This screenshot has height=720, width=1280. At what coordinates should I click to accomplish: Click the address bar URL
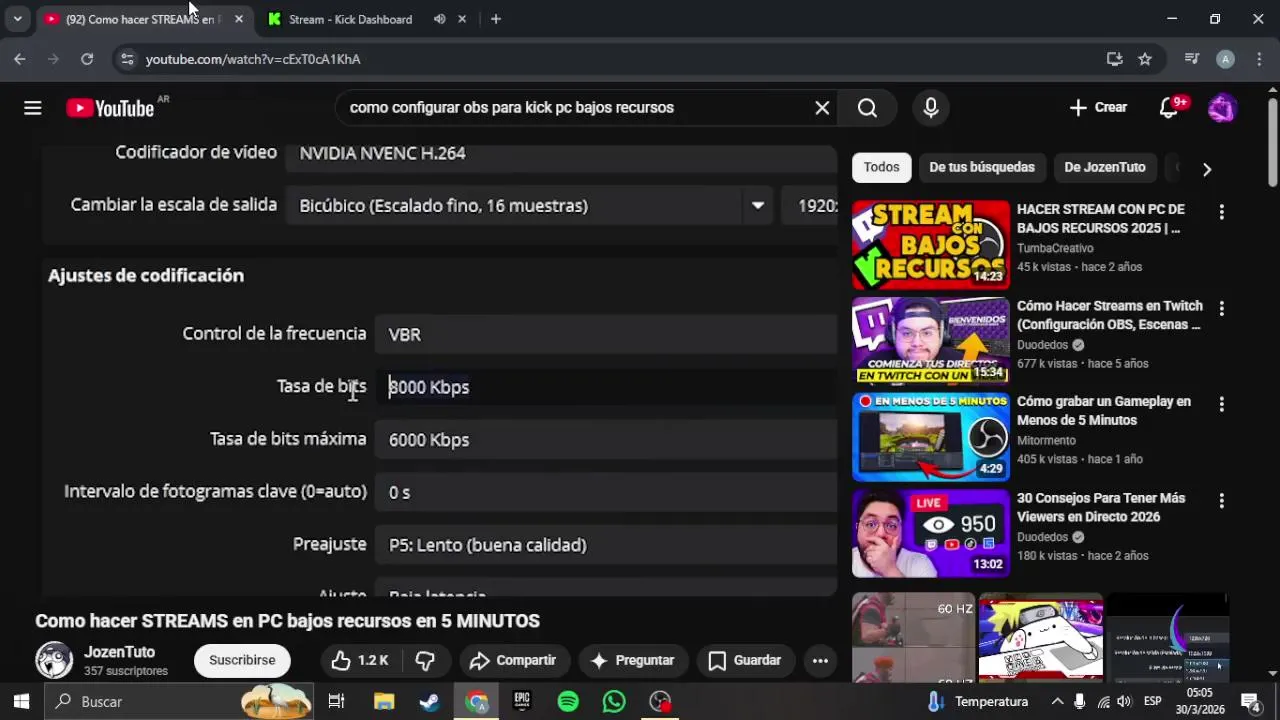tap(253, 59)
